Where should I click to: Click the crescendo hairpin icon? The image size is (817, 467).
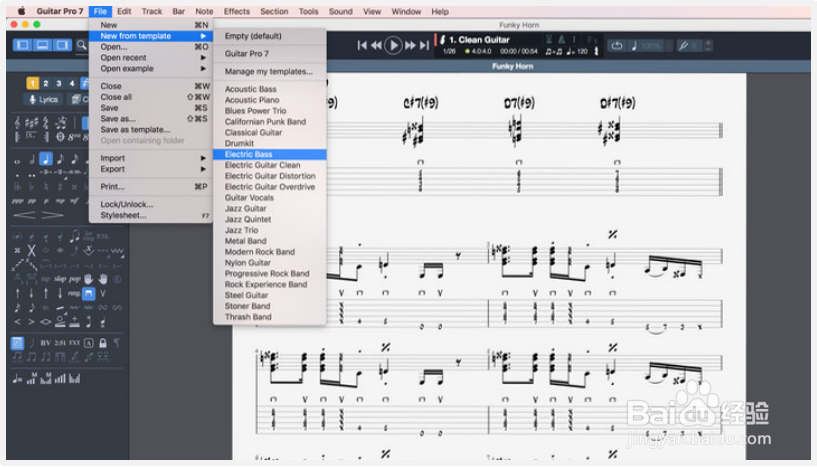24,215
